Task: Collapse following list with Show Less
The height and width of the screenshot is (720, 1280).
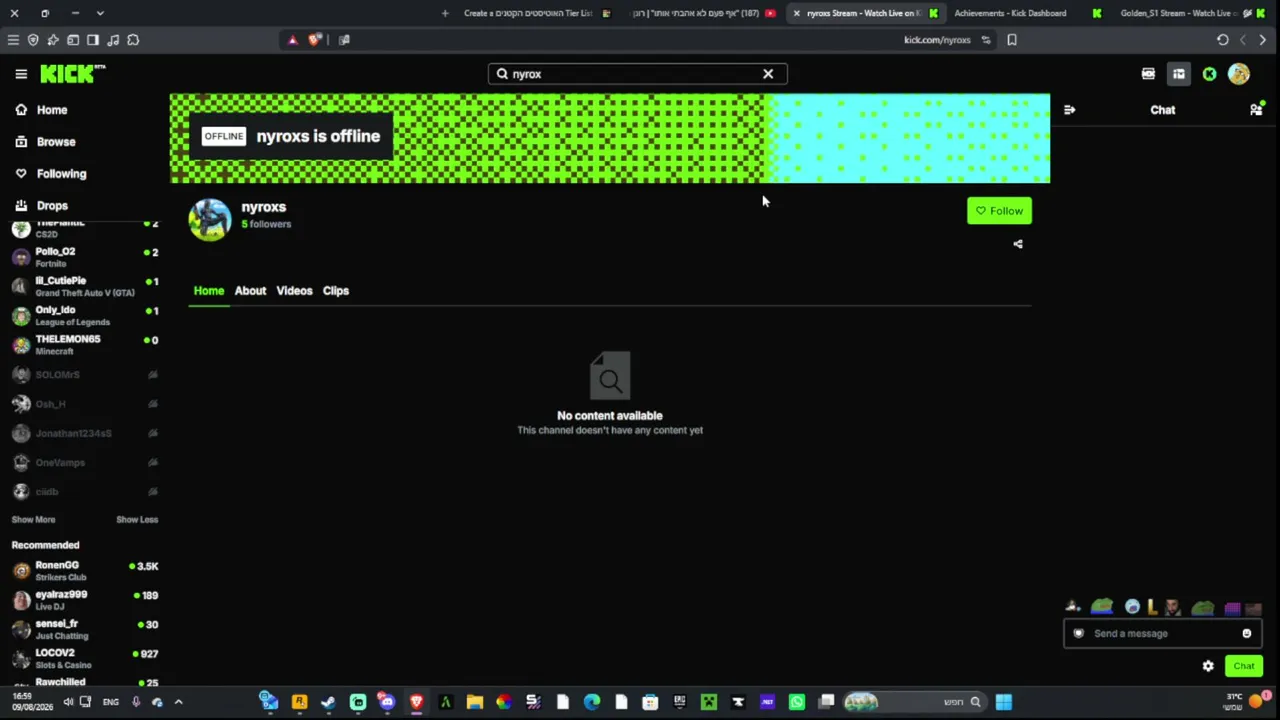Action: pyautogui.click(x=137, y=520)
